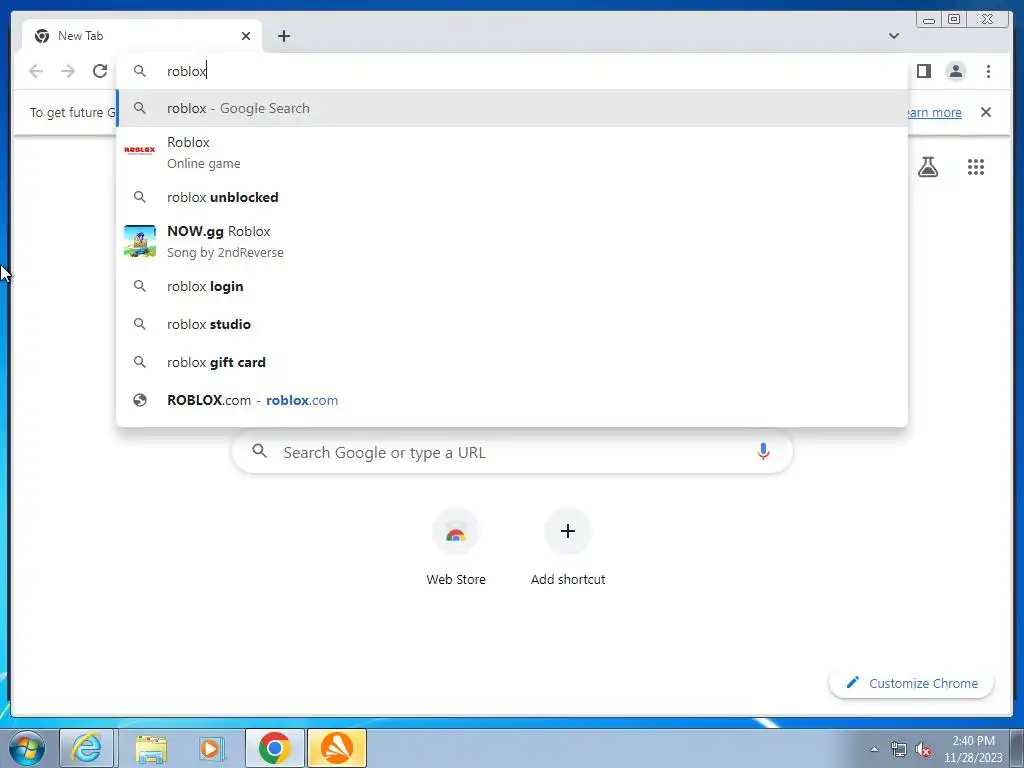Open Chrome's three-dot menu
Image resolution: width=1024 pixels, height=768 pixels.
[x=988, y=71]
